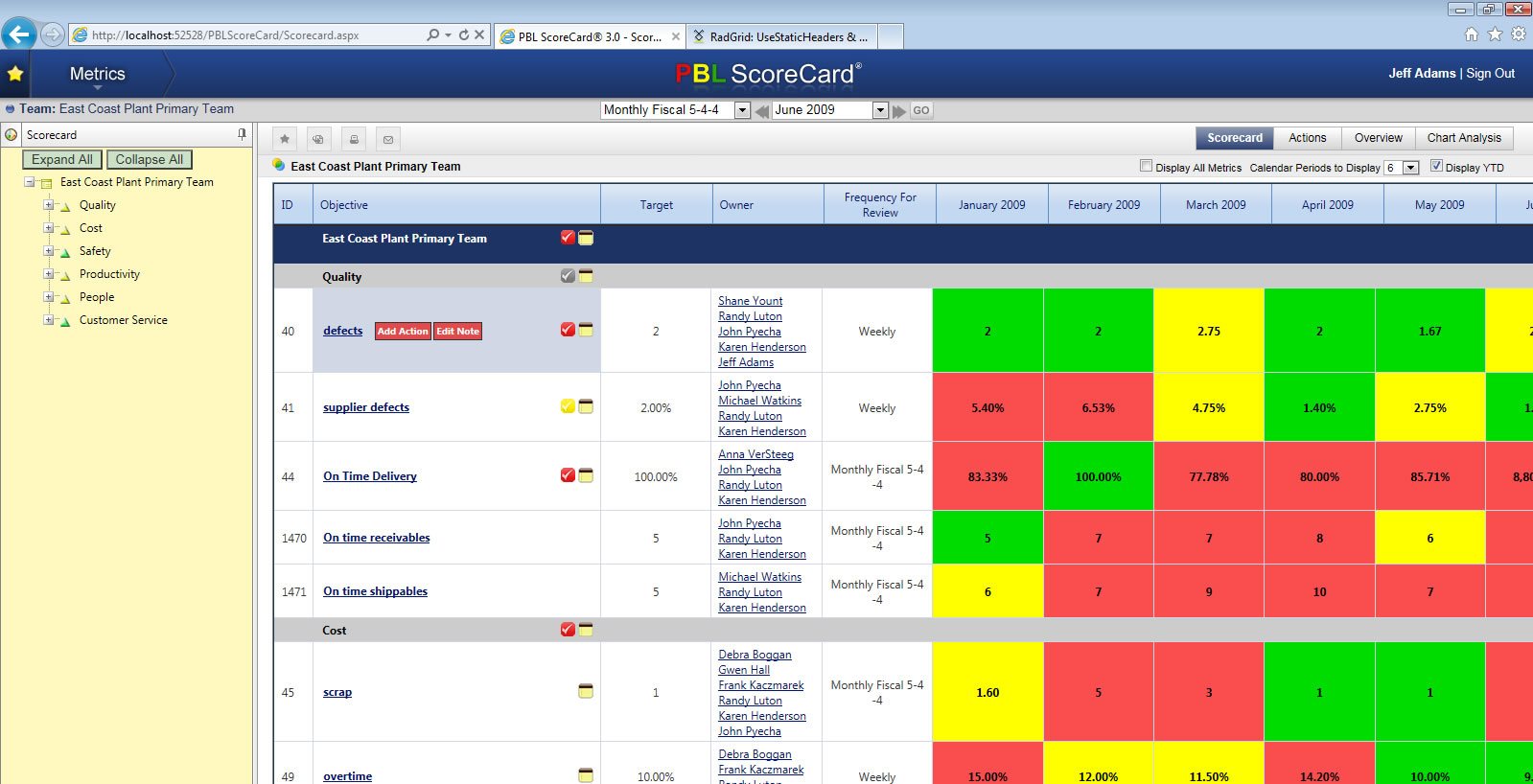Open the Metrics menu

[x=98, y=74]
